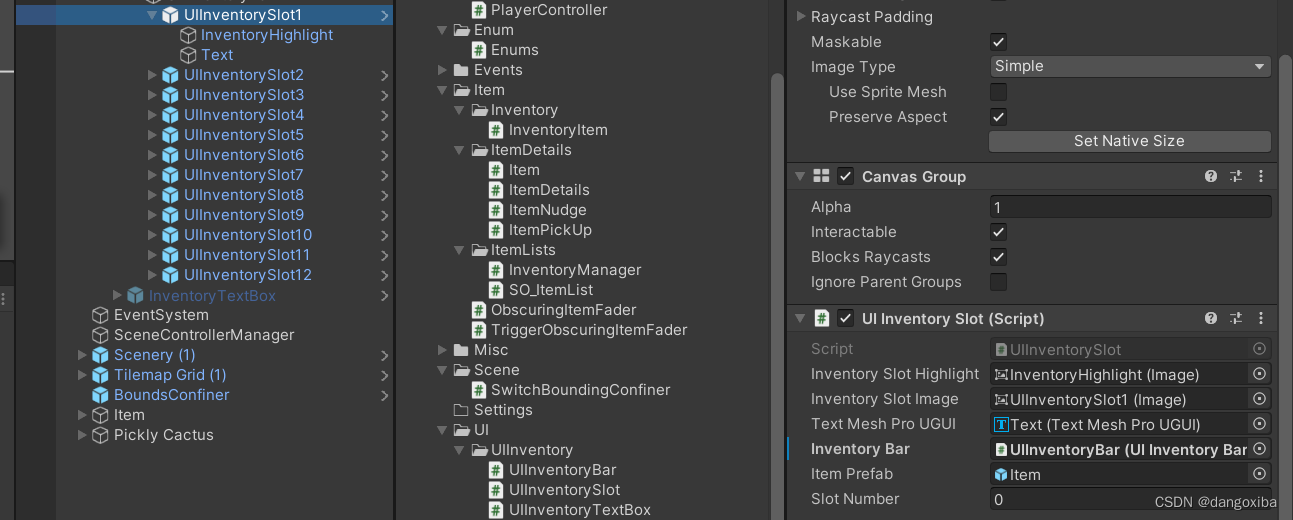
Task: Click the Slot Number input field
Action: (1130, 499)
